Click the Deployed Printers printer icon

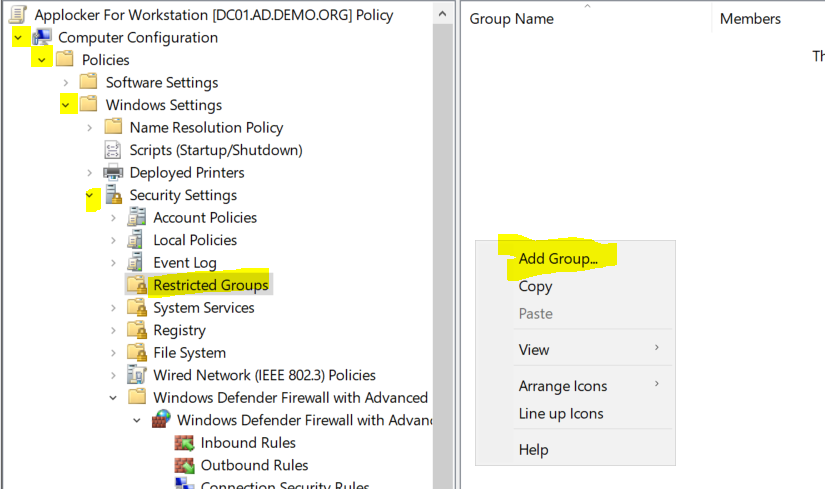pos(113,172)
